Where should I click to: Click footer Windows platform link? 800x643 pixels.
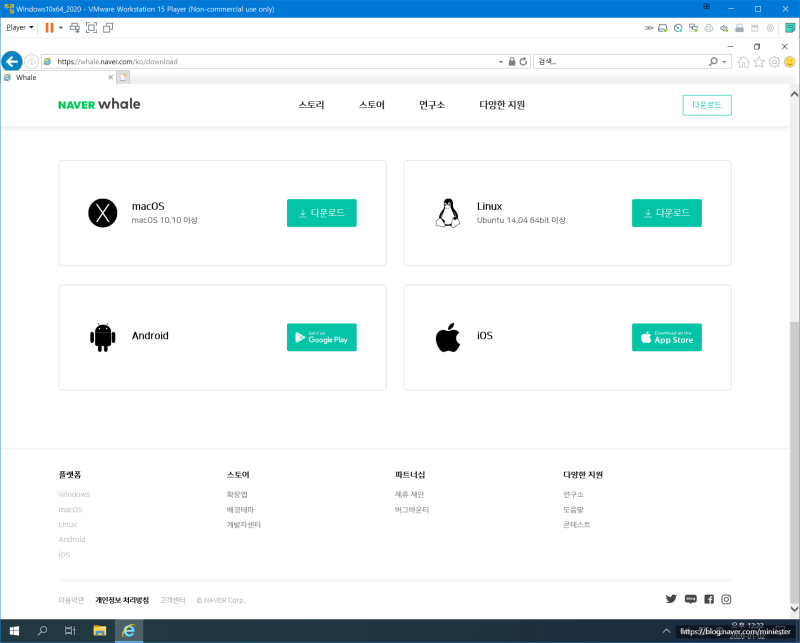pyautogui.click(x=74, y=494)
